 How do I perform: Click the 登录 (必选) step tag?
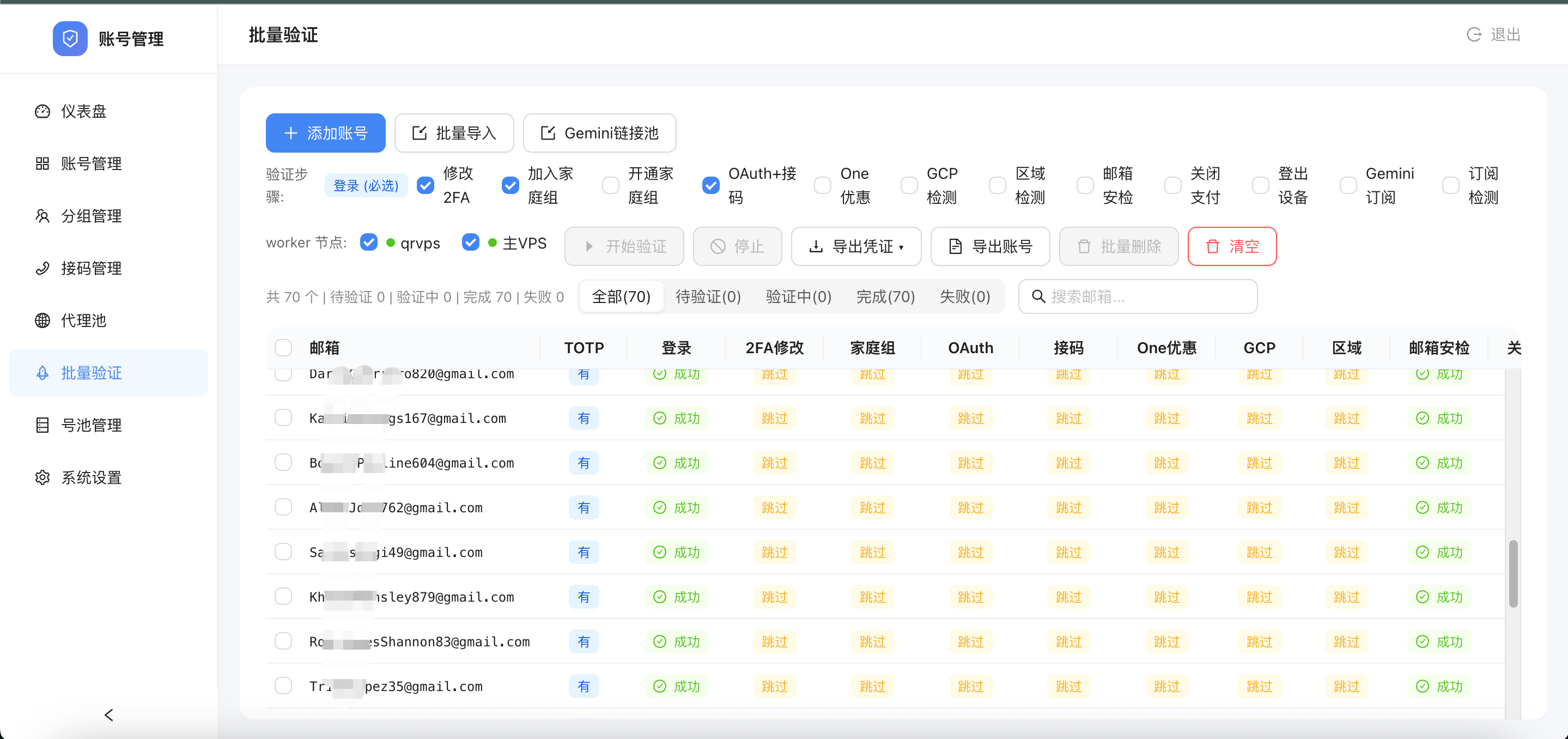[x=366, y=186]
